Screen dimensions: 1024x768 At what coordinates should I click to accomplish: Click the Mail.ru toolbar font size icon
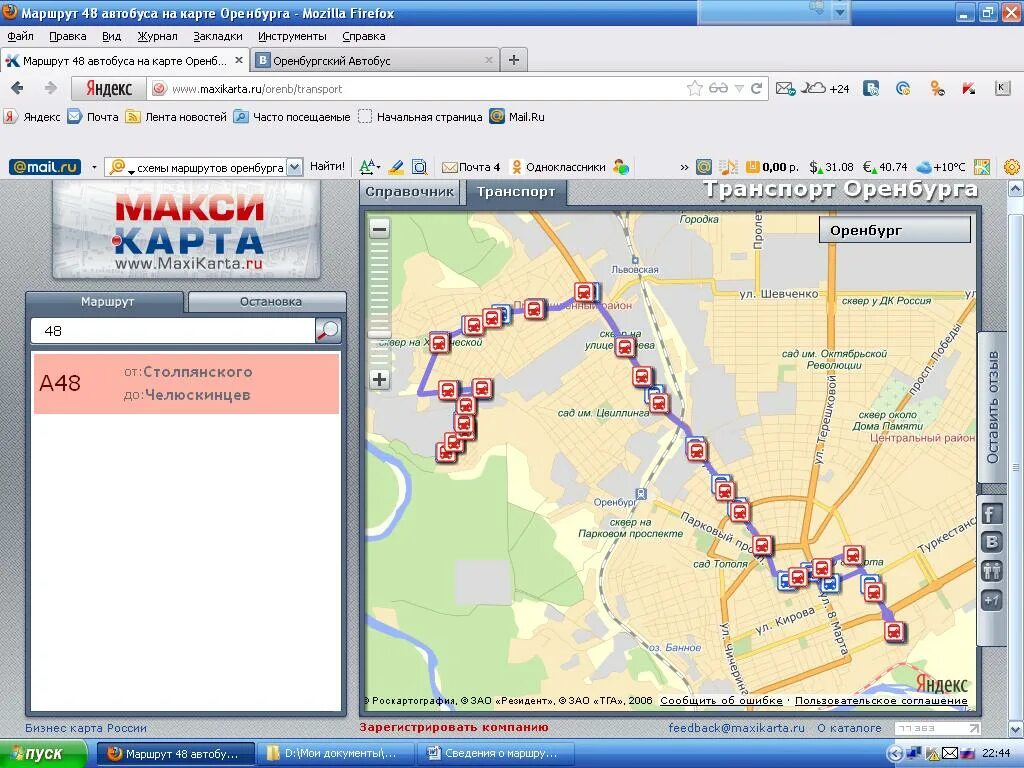click(369, 167)
